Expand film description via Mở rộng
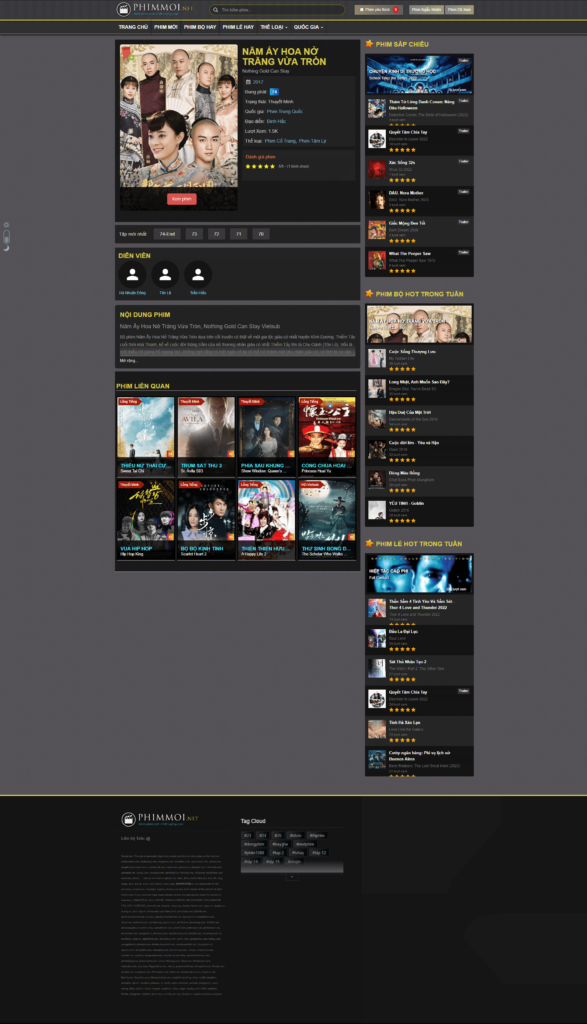This screenshot has height=1024, width=587. [x=128, y=360]
